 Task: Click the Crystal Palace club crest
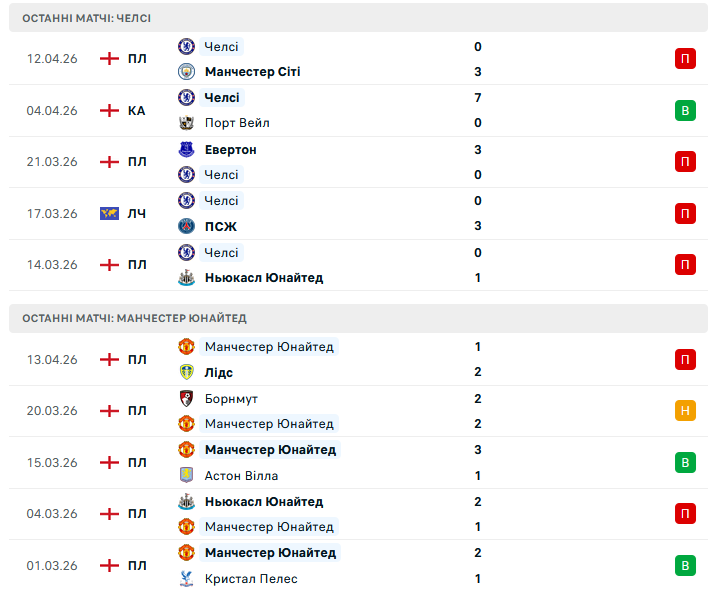click(186, 579)
